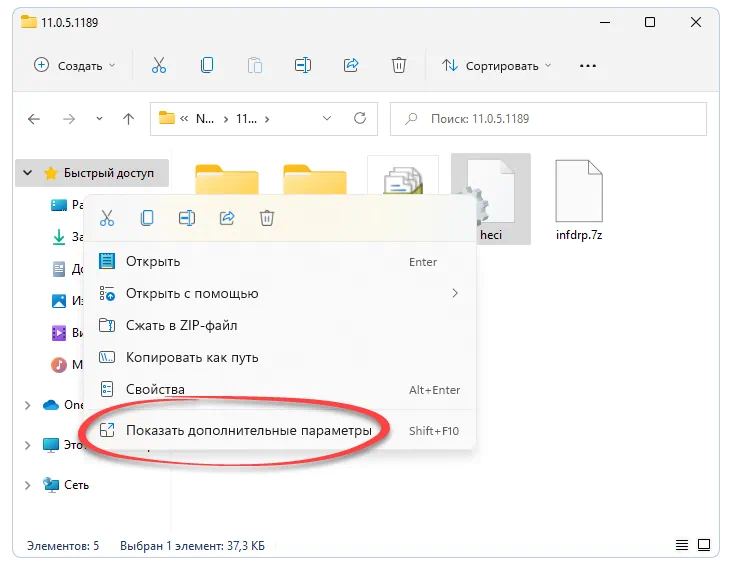This screenshot has height=567, width=730.
Task: Select the first yellow folder
Action: [x=227, y=179]
